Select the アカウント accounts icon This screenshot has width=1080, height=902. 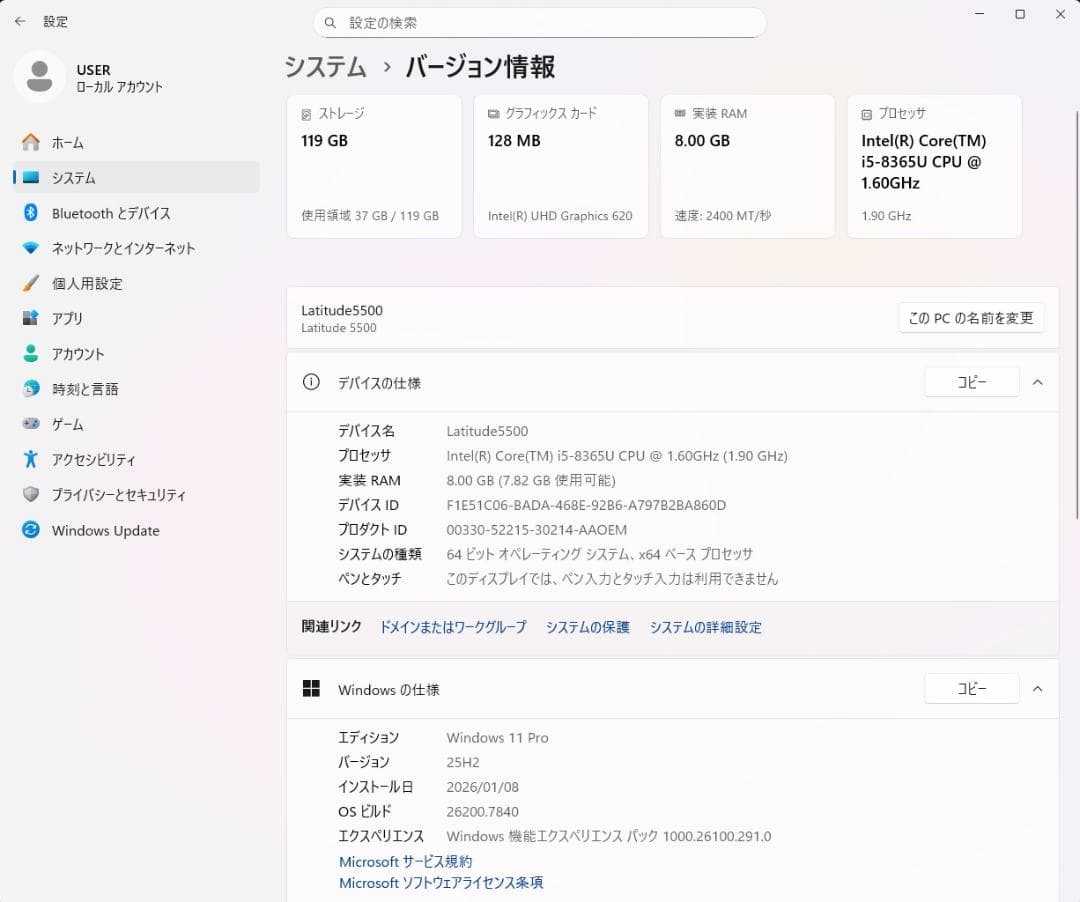pos(30,353)
